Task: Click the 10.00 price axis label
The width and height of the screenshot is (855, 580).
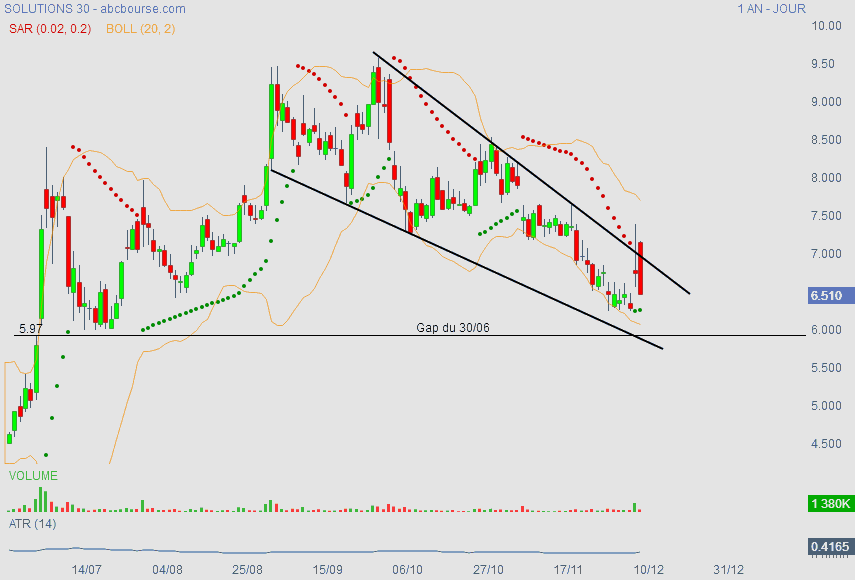Action: coord(826,26)
